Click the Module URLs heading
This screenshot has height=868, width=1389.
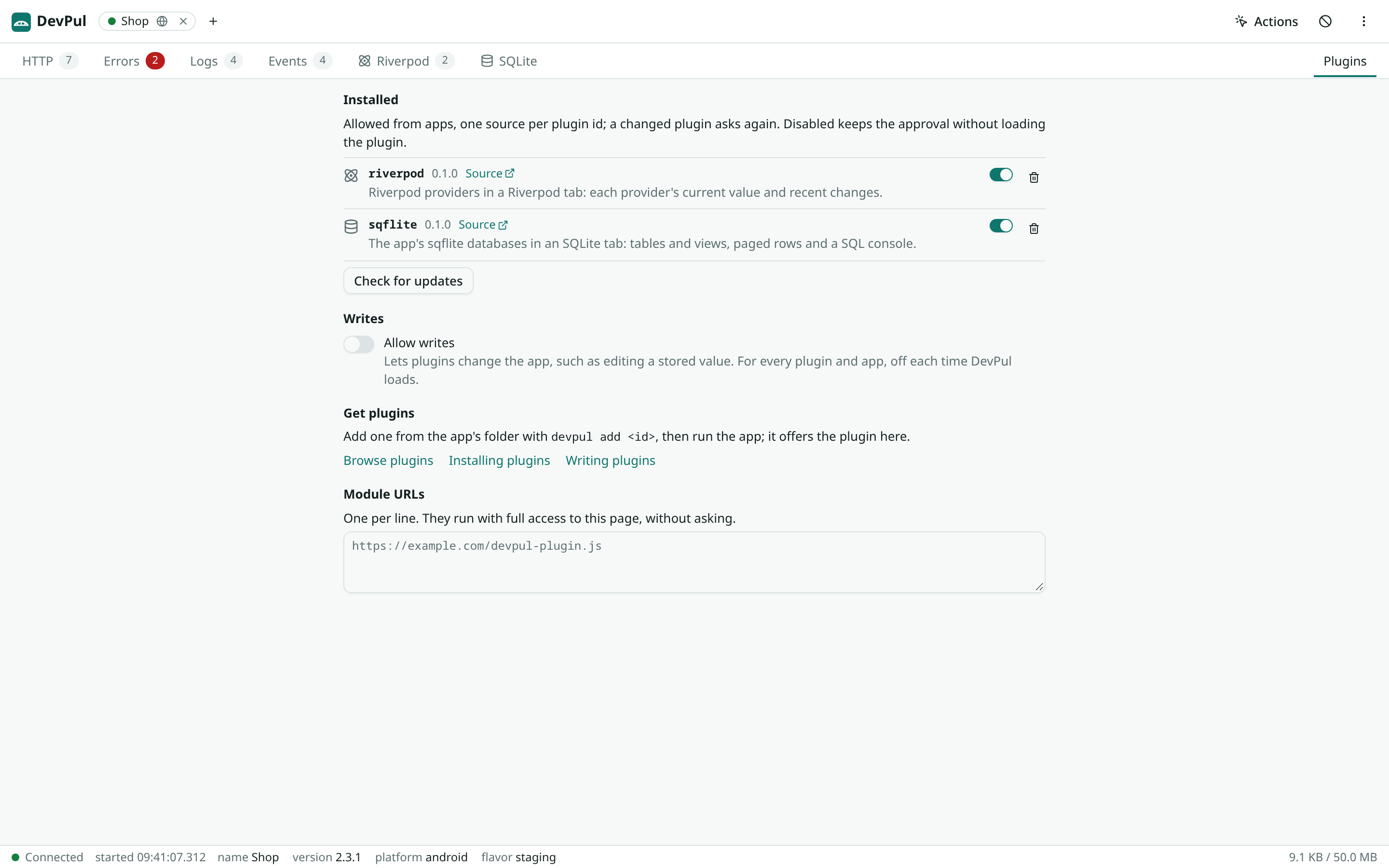tap(384, 494)
